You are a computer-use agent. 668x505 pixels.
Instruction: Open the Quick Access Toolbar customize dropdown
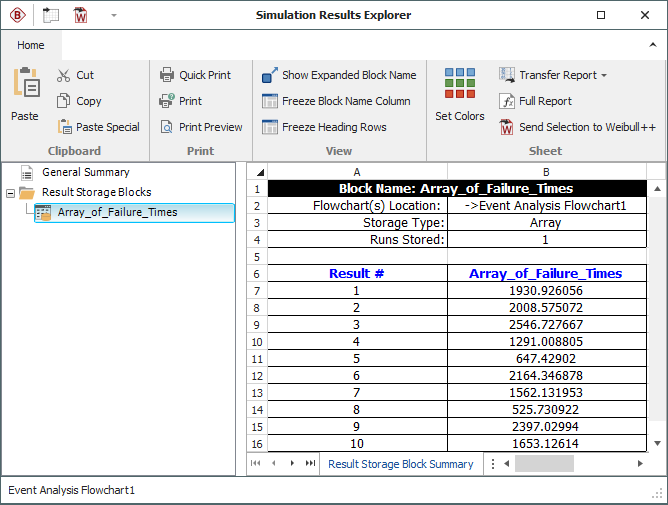pyautogui.click(x=114, y=16)
